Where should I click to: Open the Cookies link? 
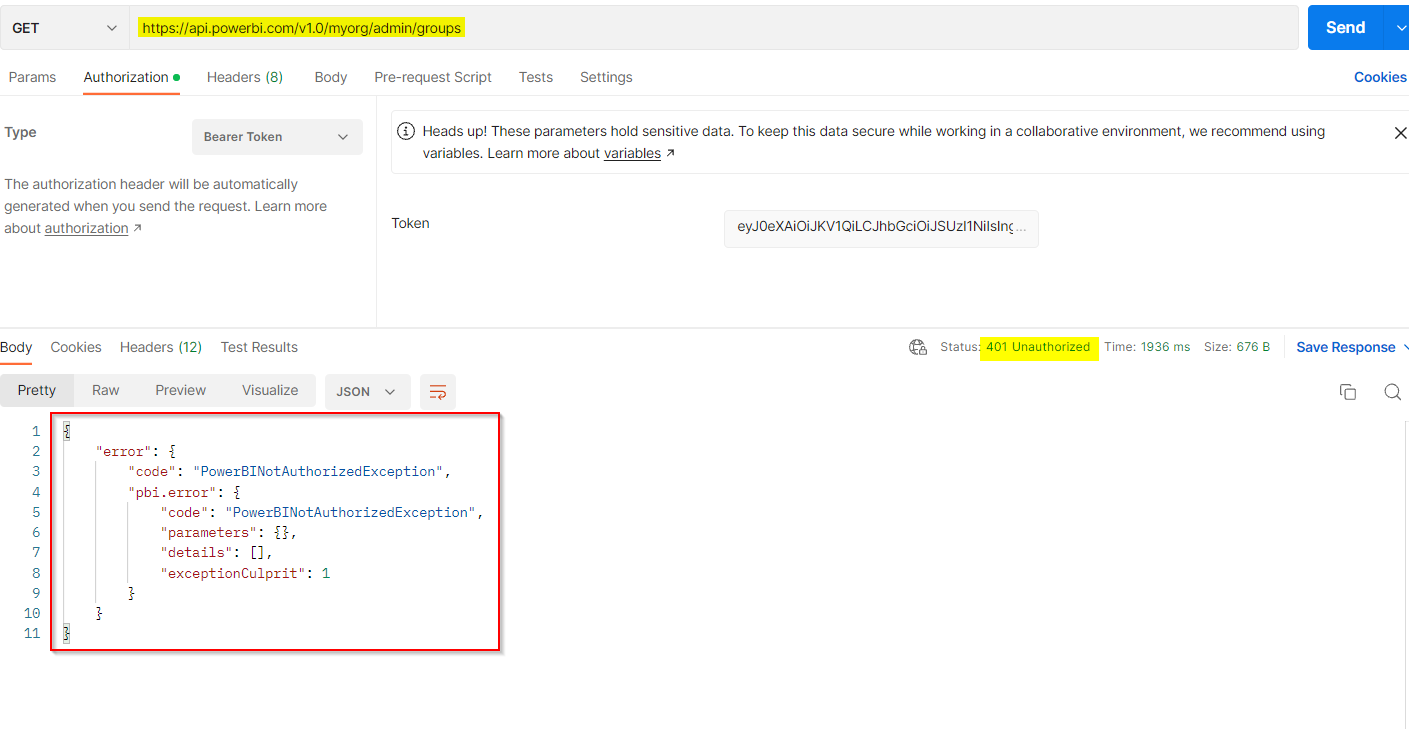(1380, 77)
